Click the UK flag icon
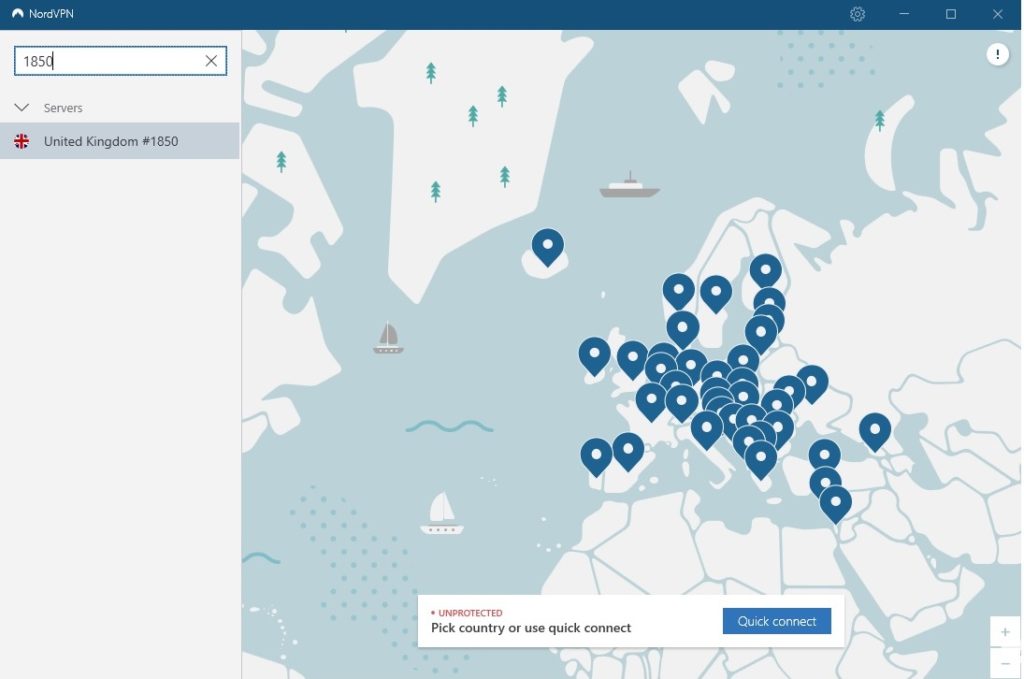The image size is (1024, 679). (22, 141)
